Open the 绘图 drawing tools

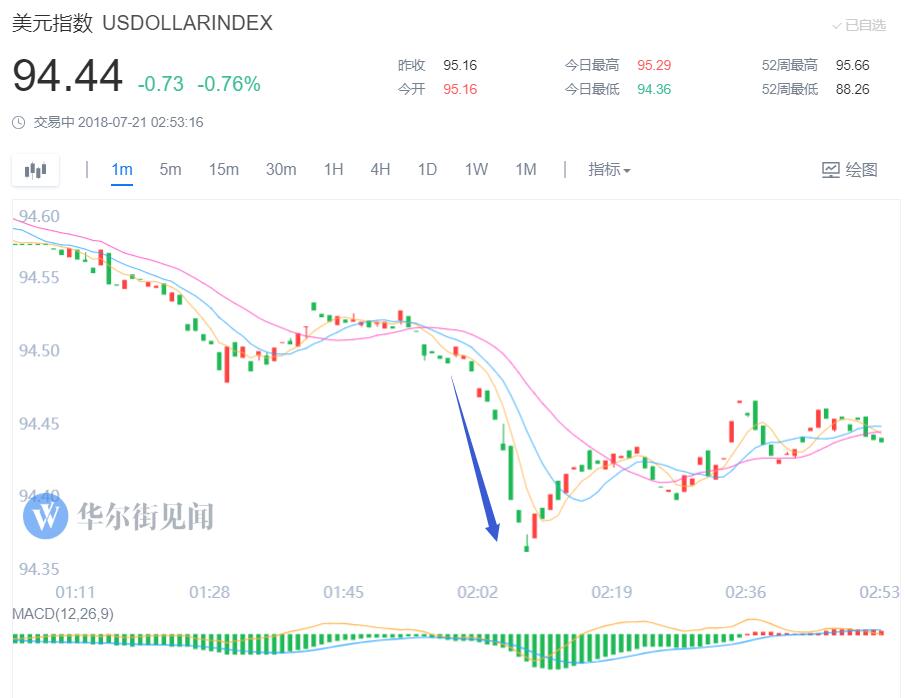coord(850,170)
